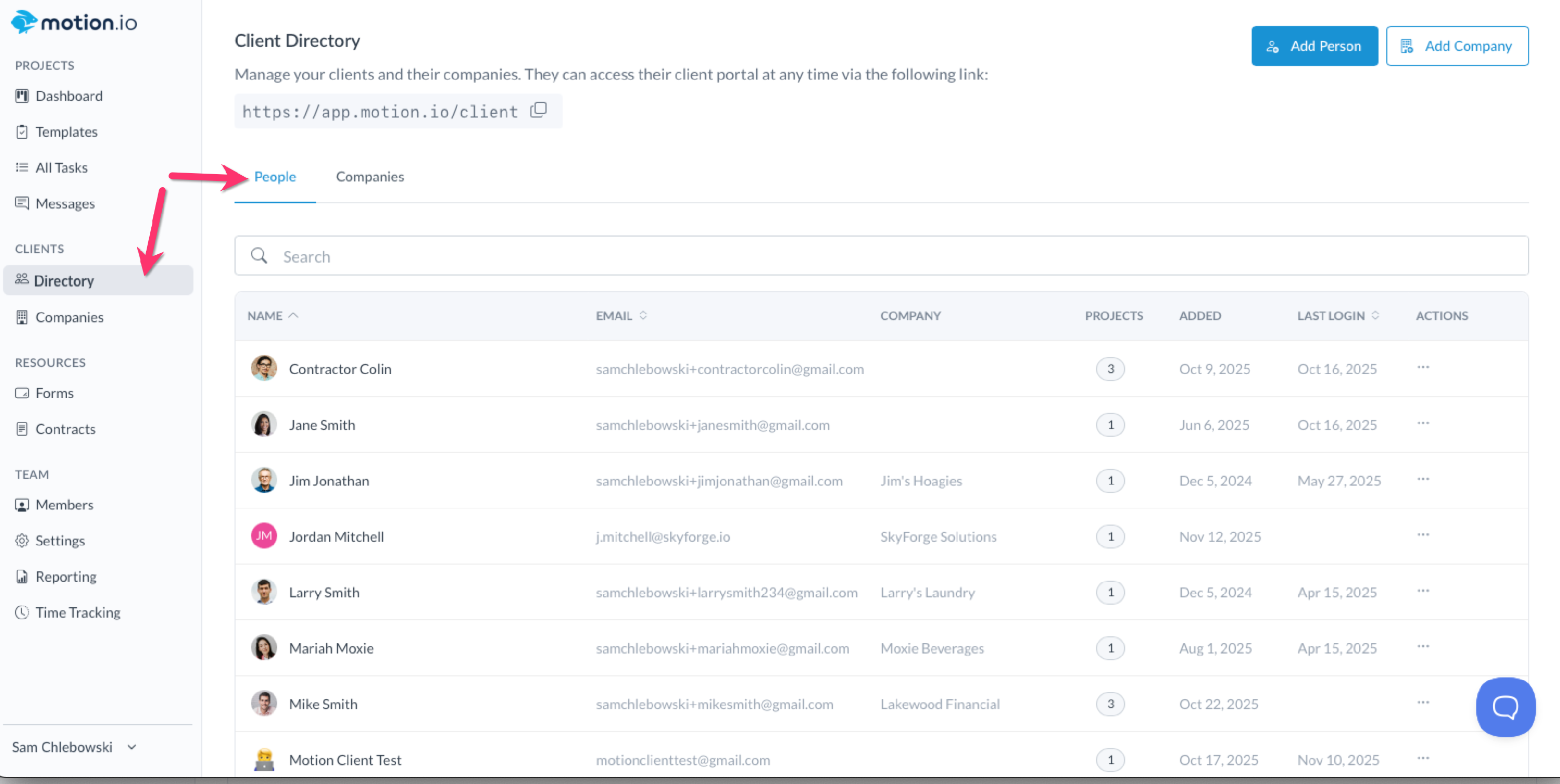Screen dimensions: 1560x784
Task: Open Settings from team menu
Action: tap(59, 540)
